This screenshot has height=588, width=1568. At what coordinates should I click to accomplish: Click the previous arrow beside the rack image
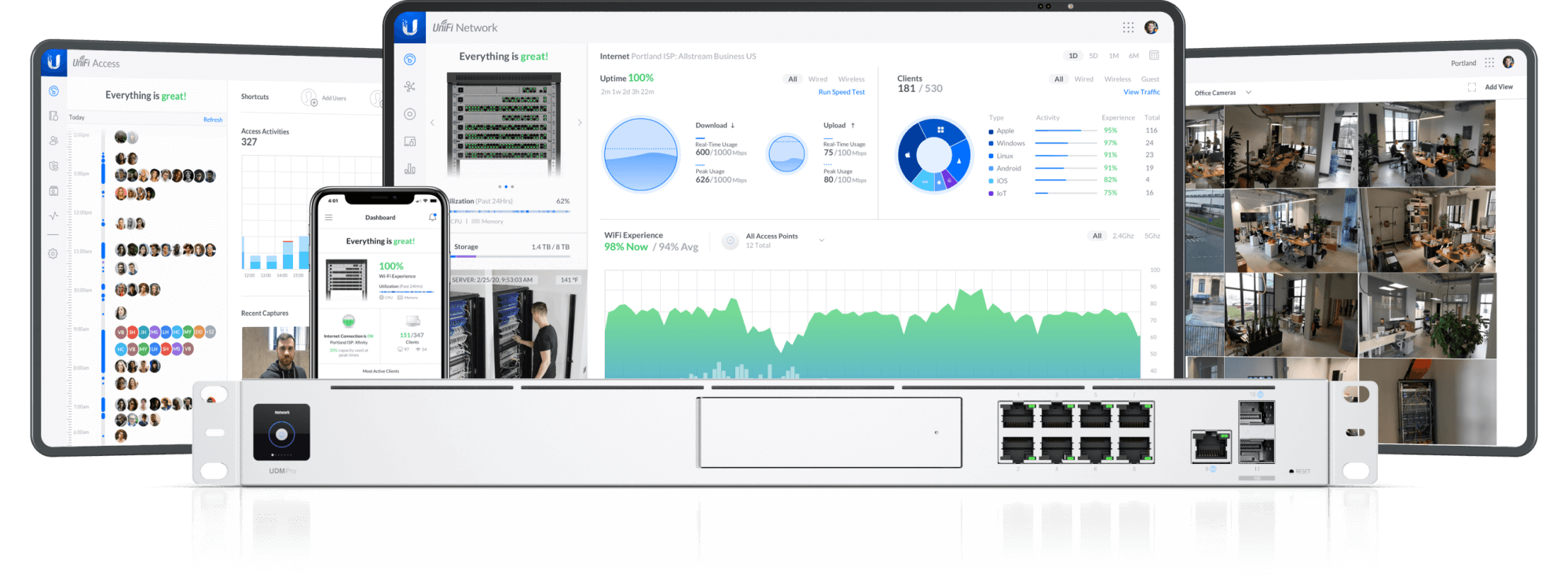pos(432,123)
